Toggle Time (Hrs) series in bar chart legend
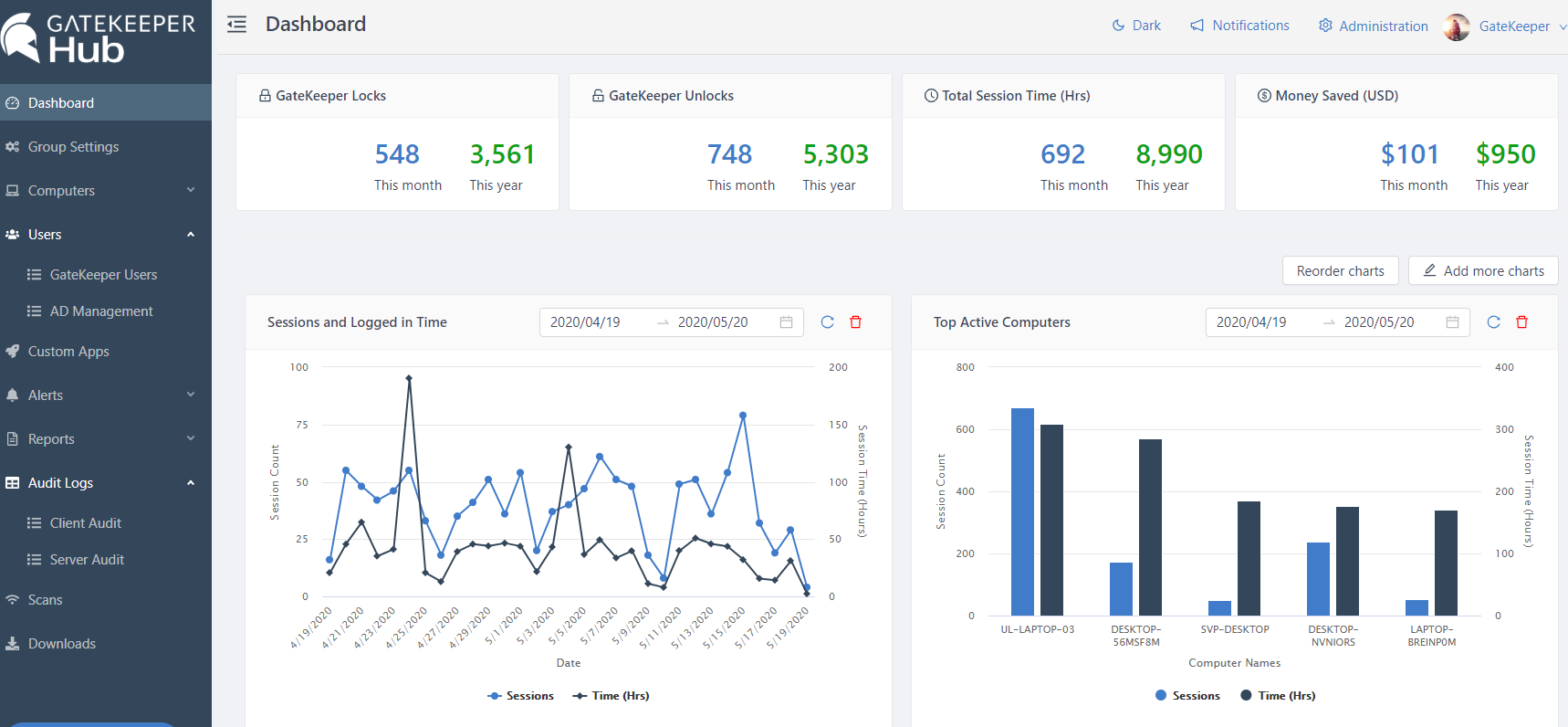 tap(1278, 696)
